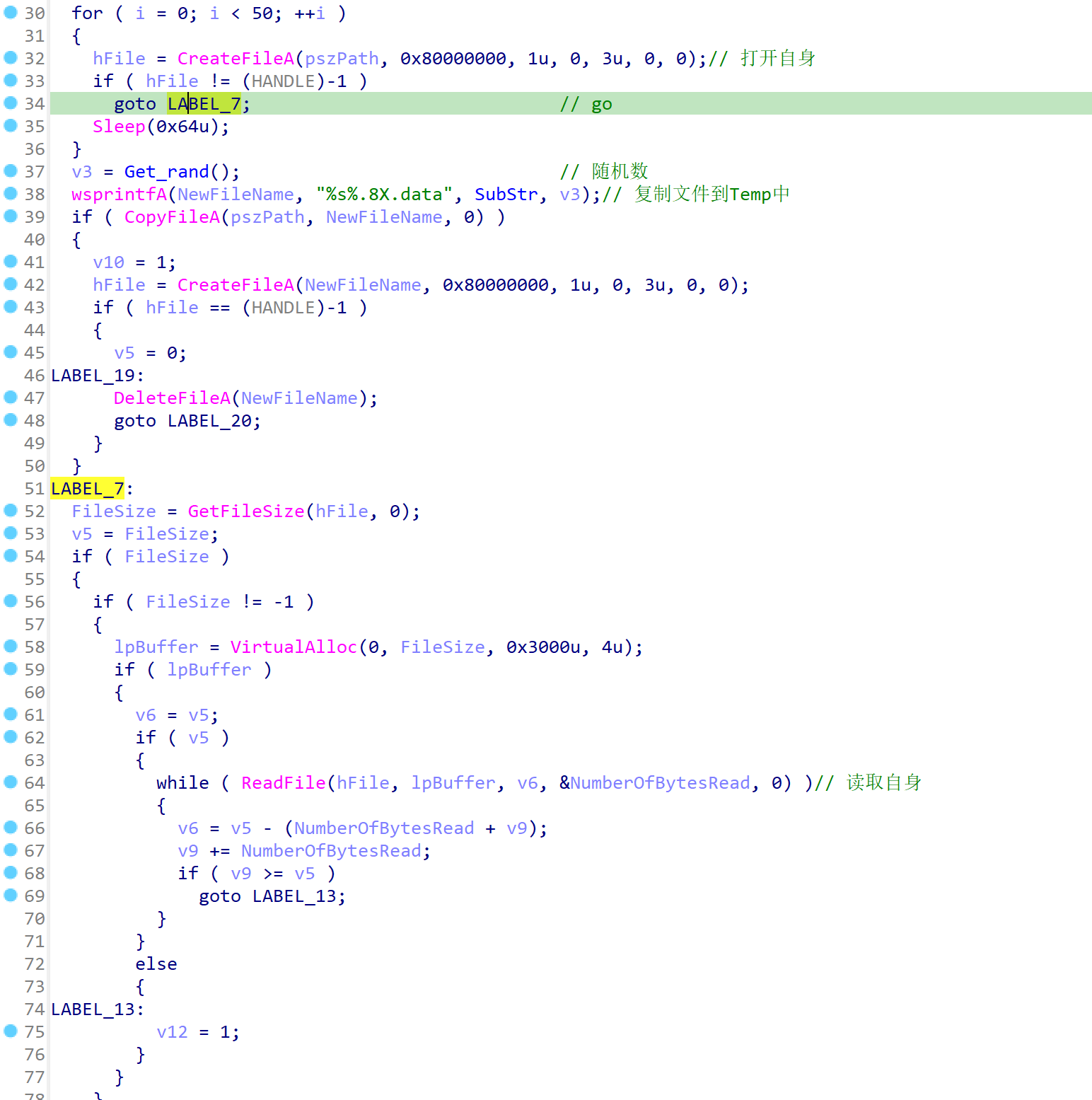Click the blue dot next to line 52
This screenshot has height=1100, width=1092.
[x=11, y=511]
